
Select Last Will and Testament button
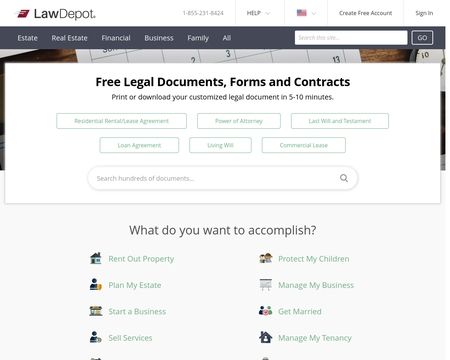click(x=340, y=121)
